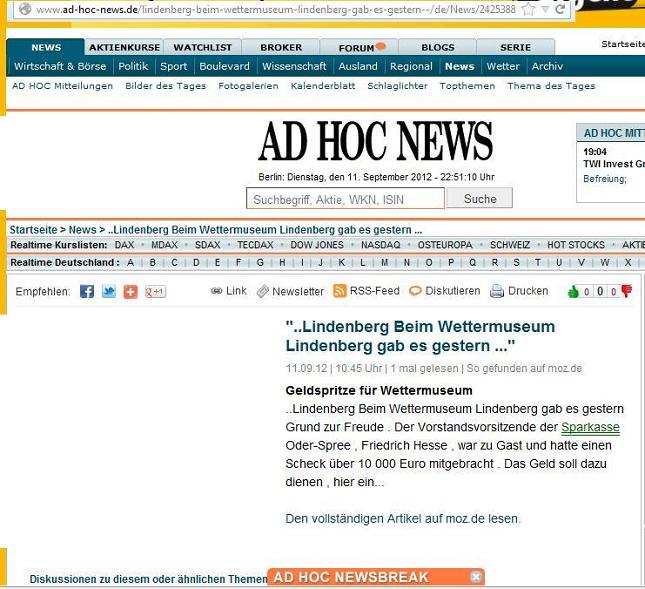Screen dimensions: 645x589
Task: Print the article via Drucken
Action: (519, 291)
